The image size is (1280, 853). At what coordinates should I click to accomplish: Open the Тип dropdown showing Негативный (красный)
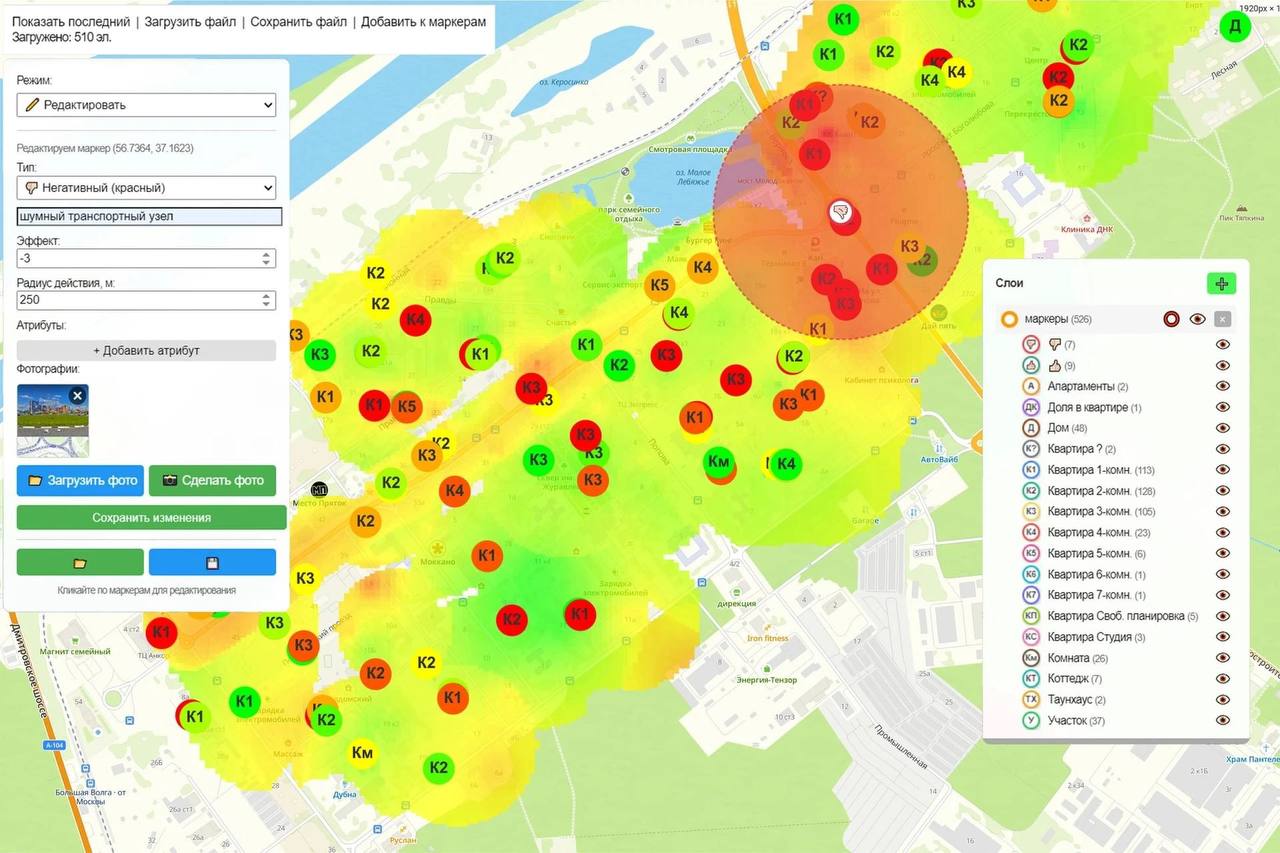tap(146, 188)
